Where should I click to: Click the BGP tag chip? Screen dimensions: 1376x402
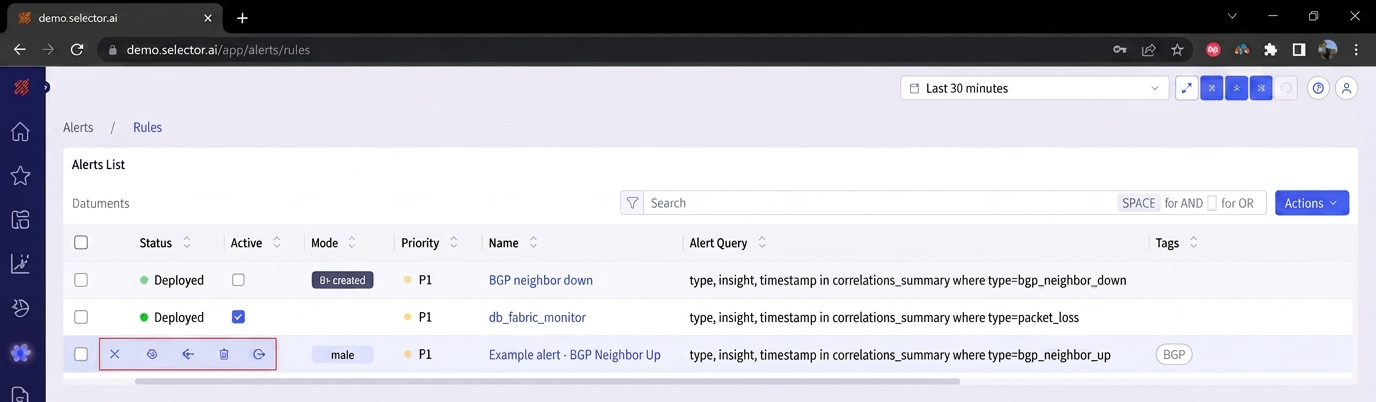point(1174,354)
